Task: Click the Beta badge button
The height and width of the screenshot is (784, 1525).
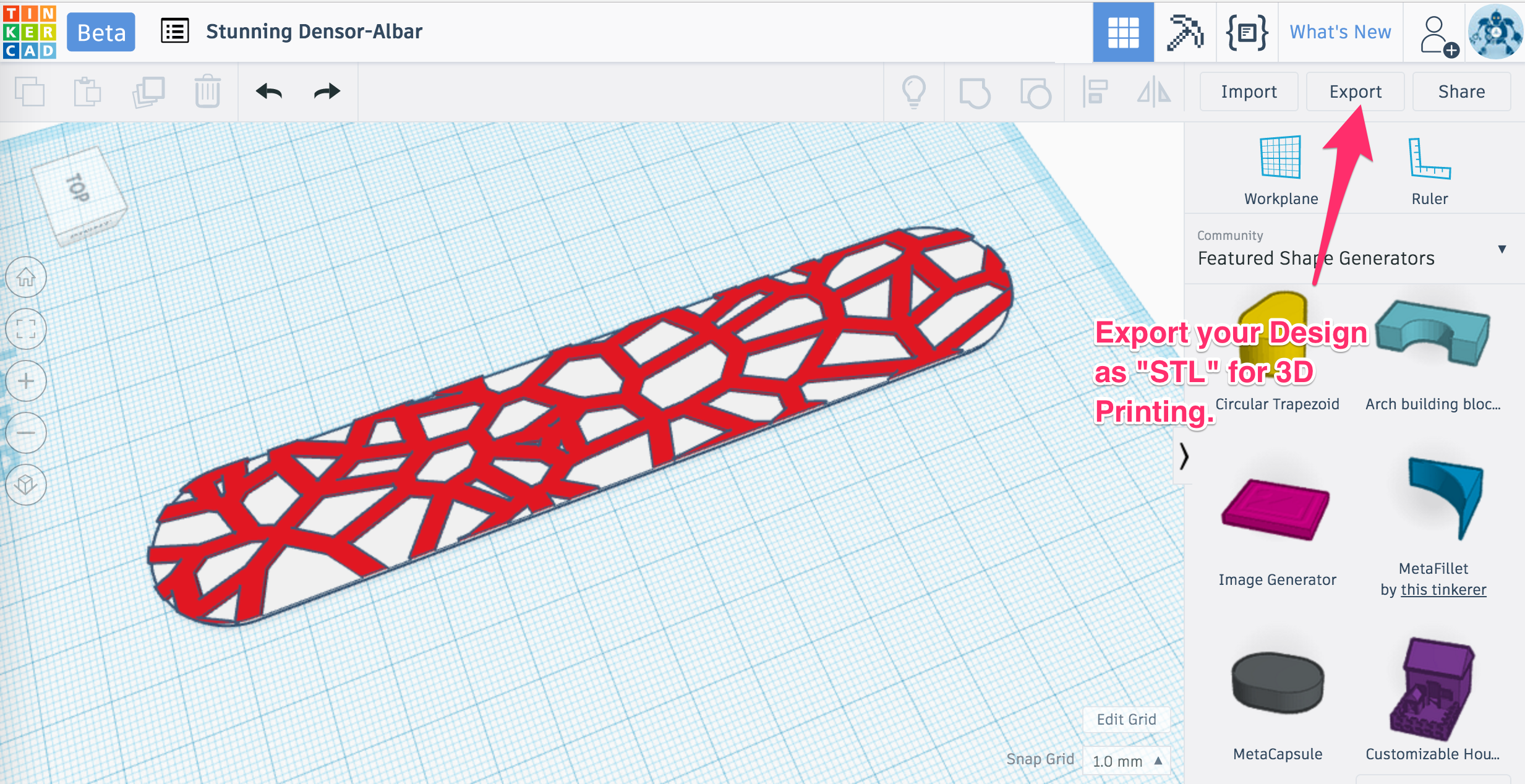Action: [x=101, y=32]
